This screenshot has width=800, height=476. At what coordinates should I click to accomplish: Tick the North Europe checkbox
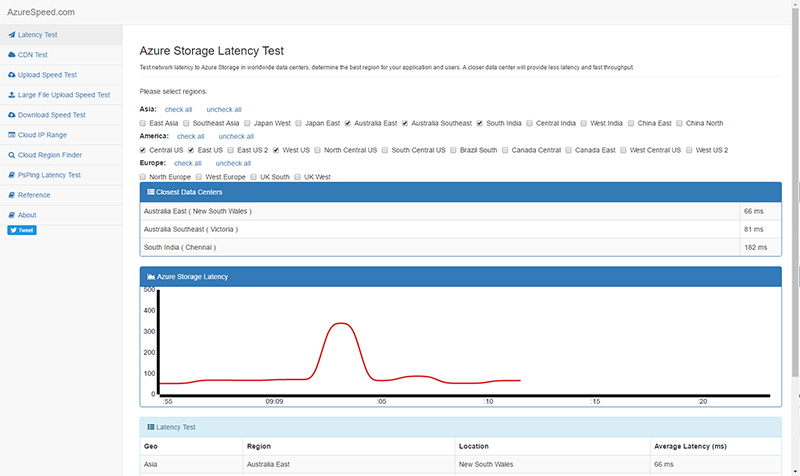[x=144, y=177]
